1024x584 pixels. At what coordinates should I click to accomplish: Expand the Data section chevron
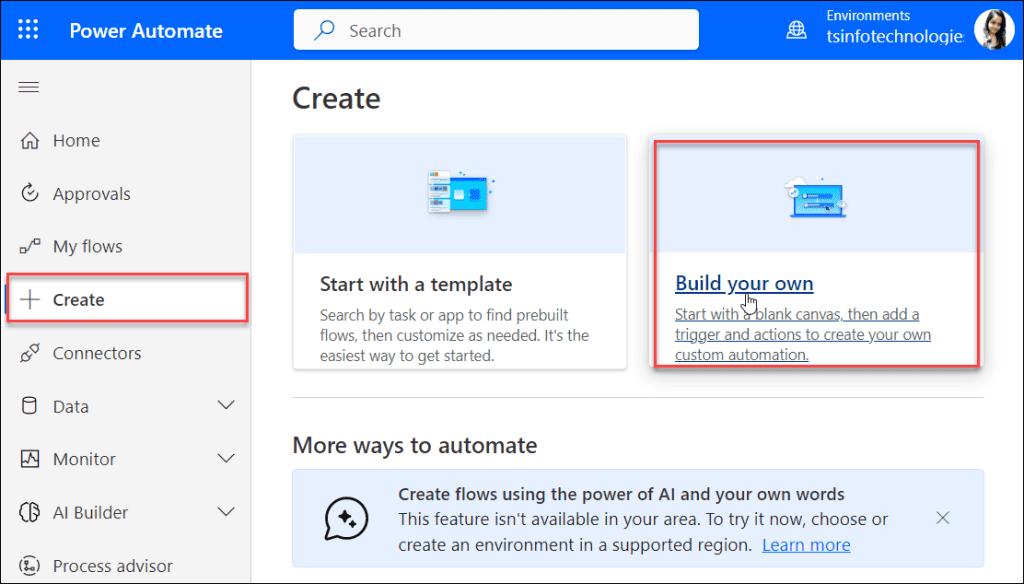click(x=226, y=405)
